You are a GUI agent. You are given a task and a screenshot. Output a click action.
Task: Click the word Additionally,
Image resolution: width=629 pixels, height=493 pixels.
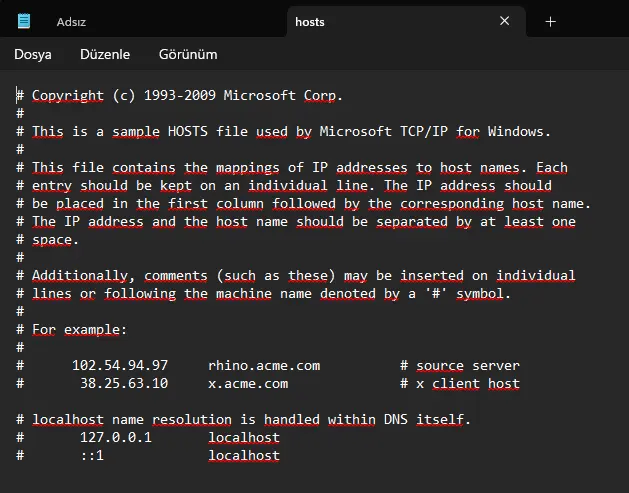click(83, 276)
